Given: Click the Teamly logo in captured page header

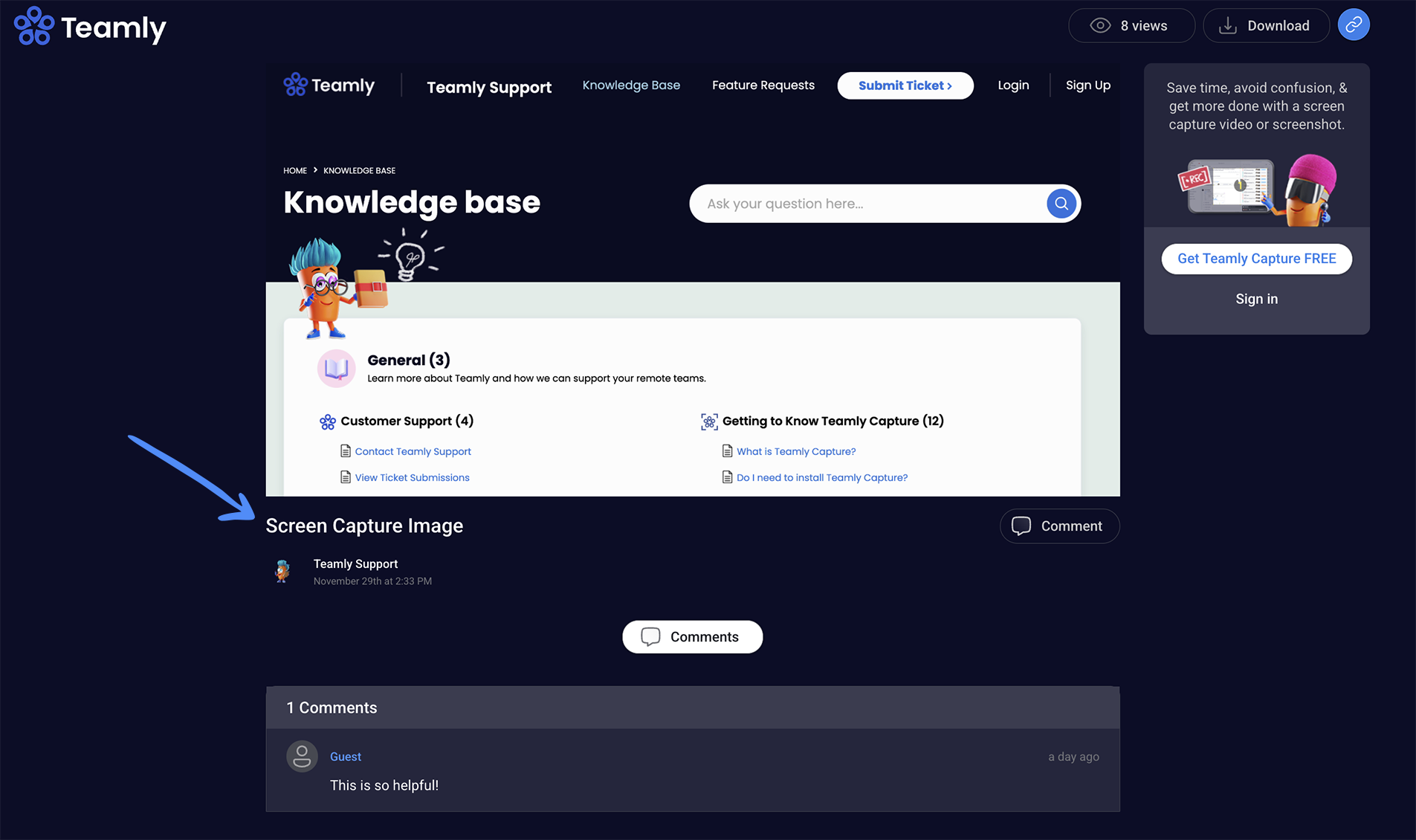Looking at the screenshot, I should click(x=329, y=85).
